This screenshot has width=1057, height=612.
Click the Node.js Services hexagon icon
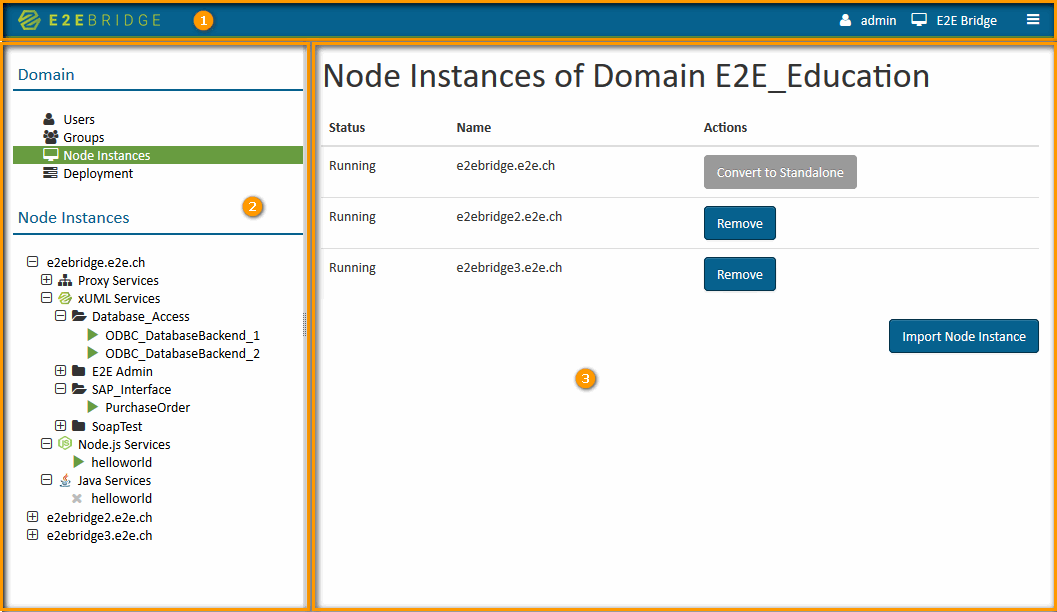coord(65,444)
